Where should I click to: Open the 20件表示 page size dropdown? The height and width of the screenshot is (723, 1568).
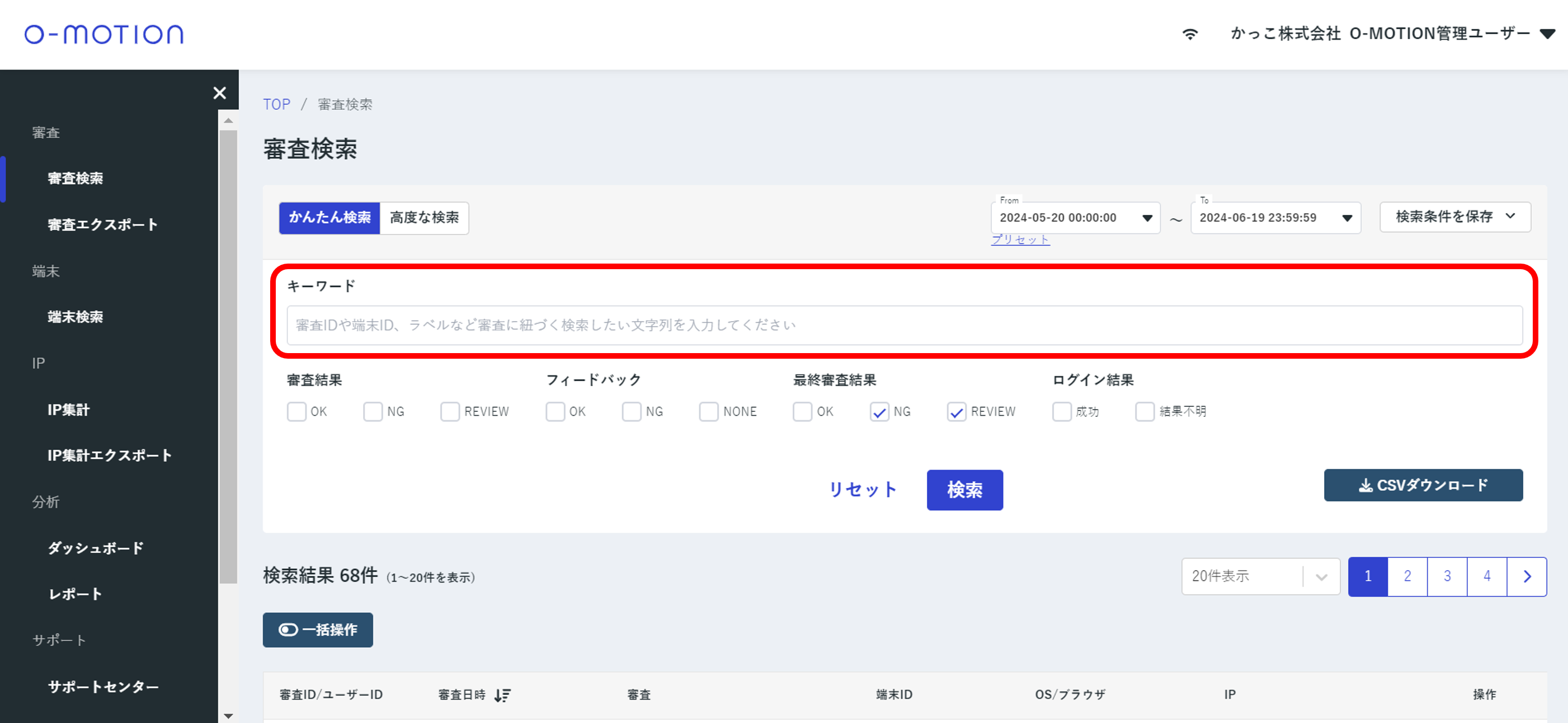click(x=1260, y=576)
